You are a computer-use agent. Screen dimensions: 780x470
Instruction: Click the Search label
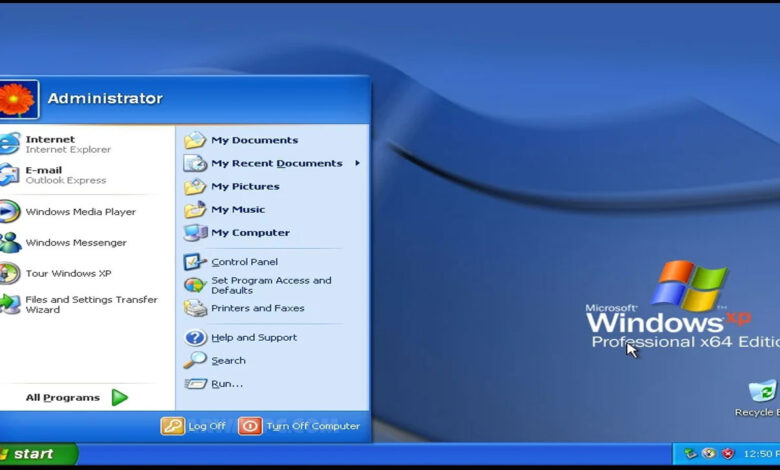click(x=228, y=361)
